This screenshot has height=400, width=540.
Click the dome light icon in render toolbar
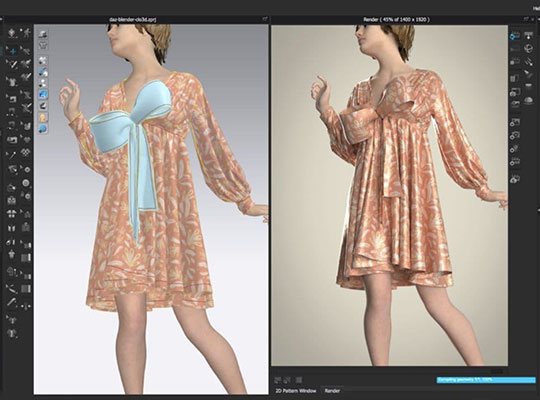(x=528, y=101)
